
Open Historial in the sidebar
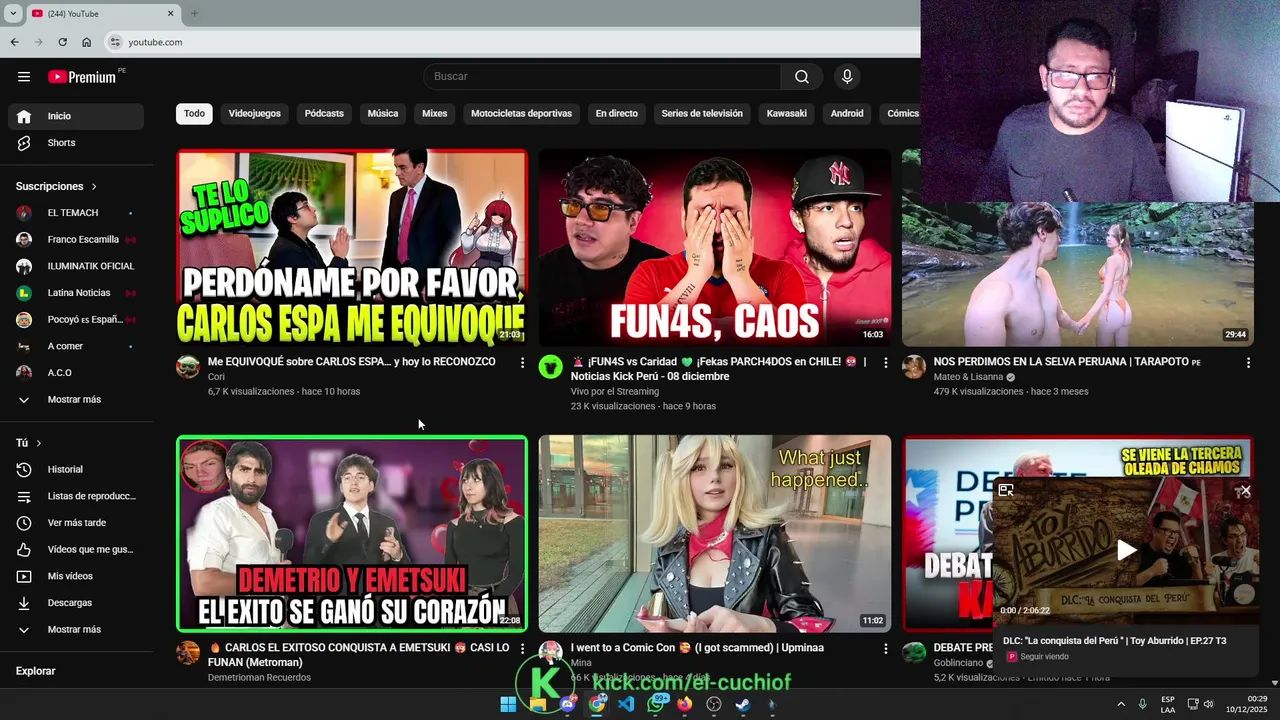tap(76, 469)
